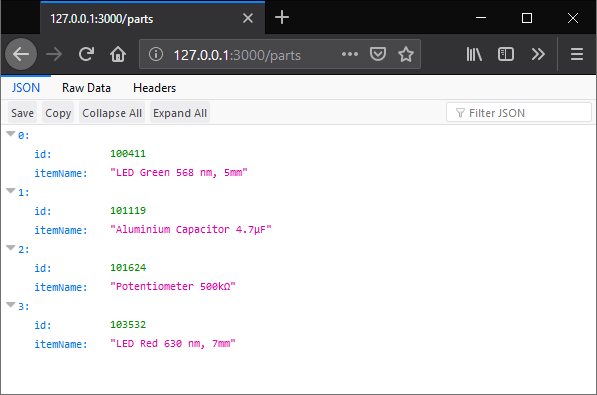Image resolution: width=597 pixels, height=395 pixels.
Task: Switch to the Headers tab
Action: (155, 88)
